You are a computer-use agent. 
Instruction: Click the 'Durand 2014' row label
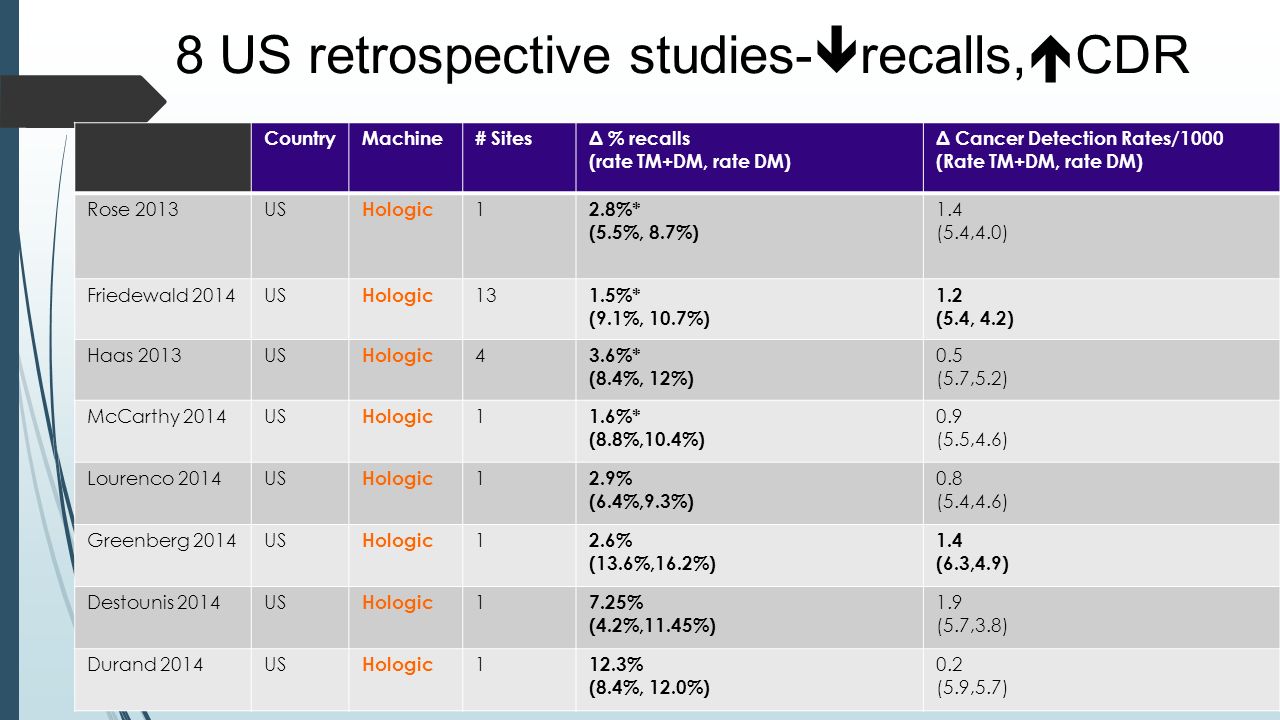145,665
